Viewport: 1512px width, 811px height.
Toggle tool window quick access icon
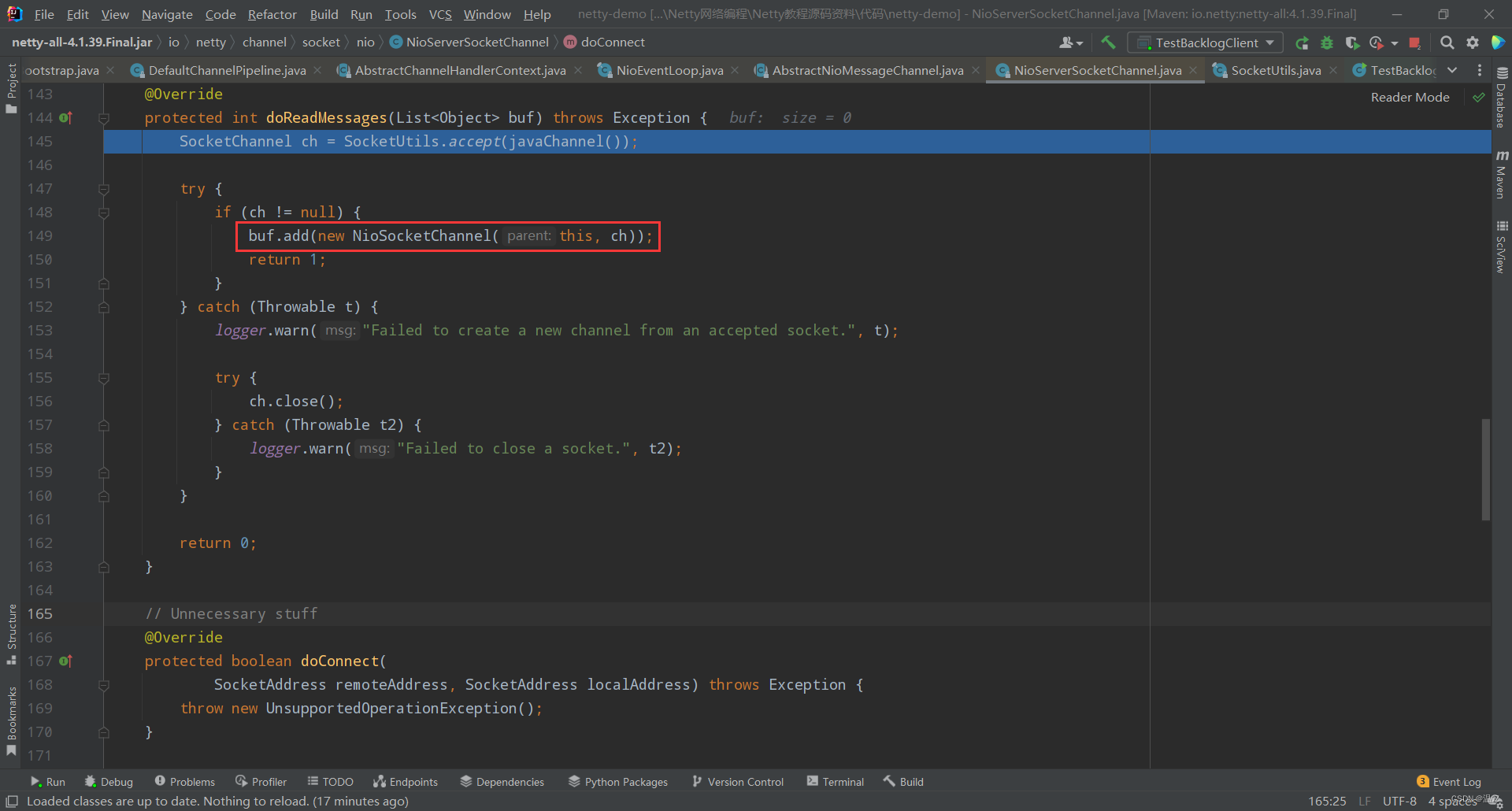(12, 801)
